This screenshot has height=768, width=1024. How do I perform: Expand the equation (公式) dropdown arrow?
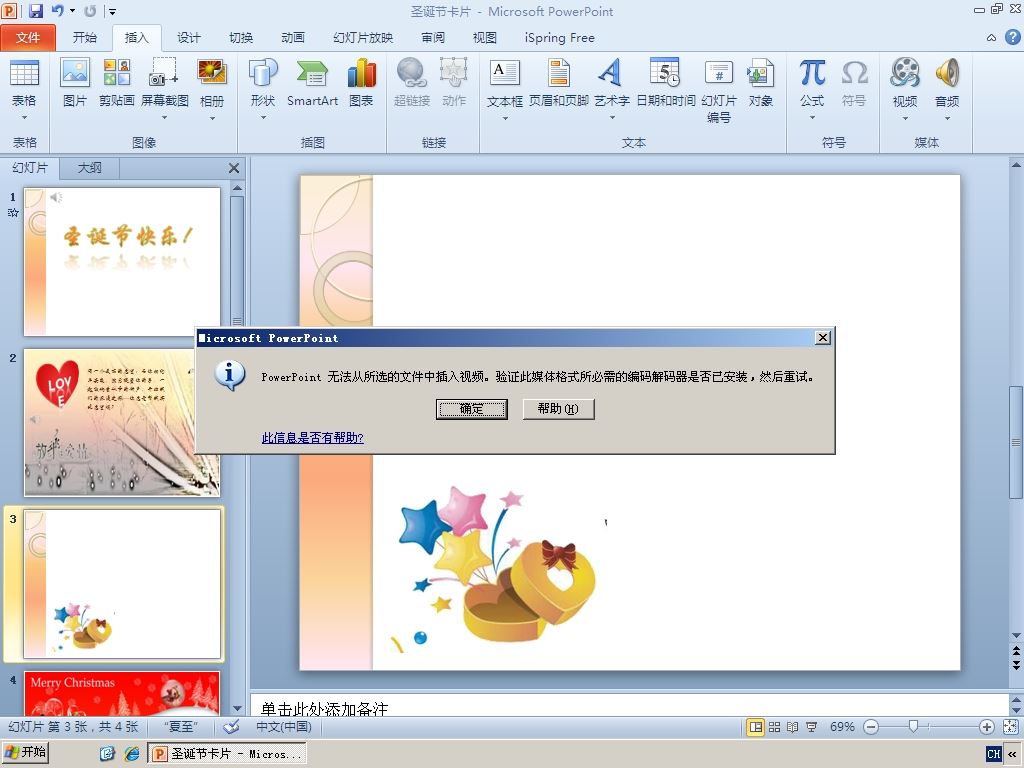tap(812, 118)
